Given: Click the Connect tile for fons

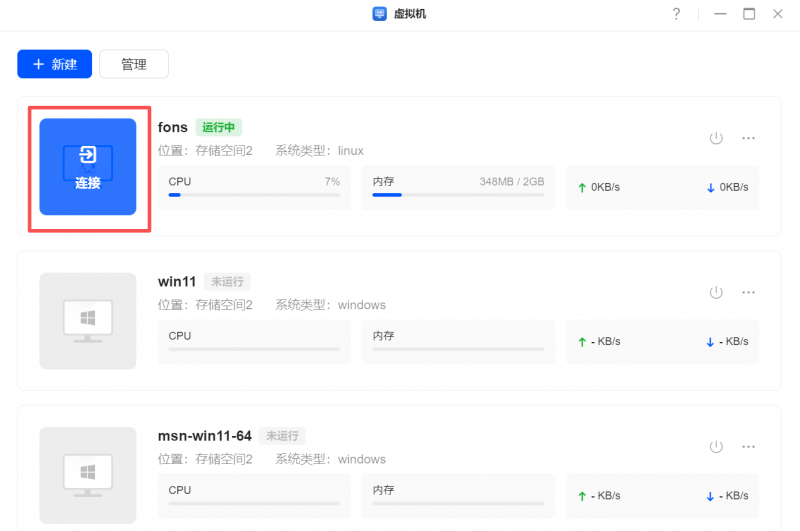Looking at the screenshot, I should point(88,167).
